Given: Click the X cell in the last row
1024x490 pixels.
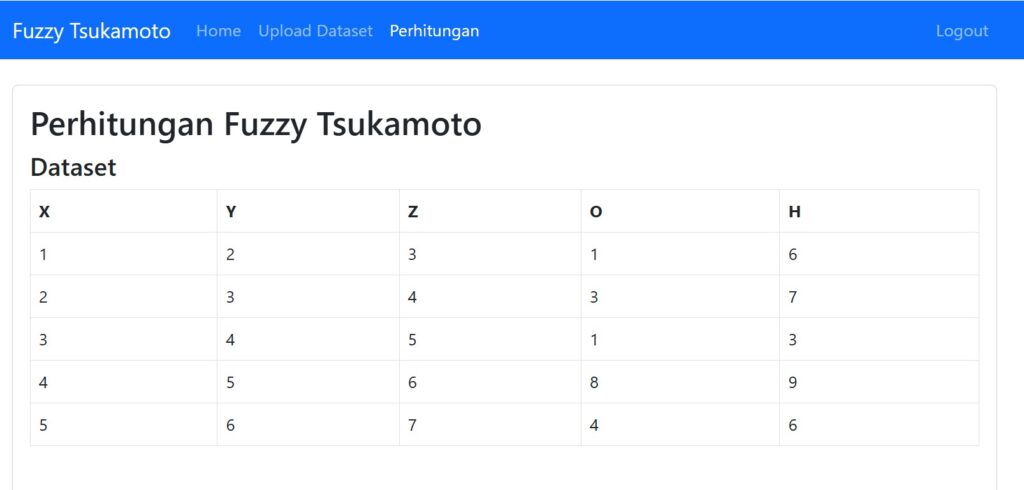Looking at the screenshot, I should (x=123, y=425).
